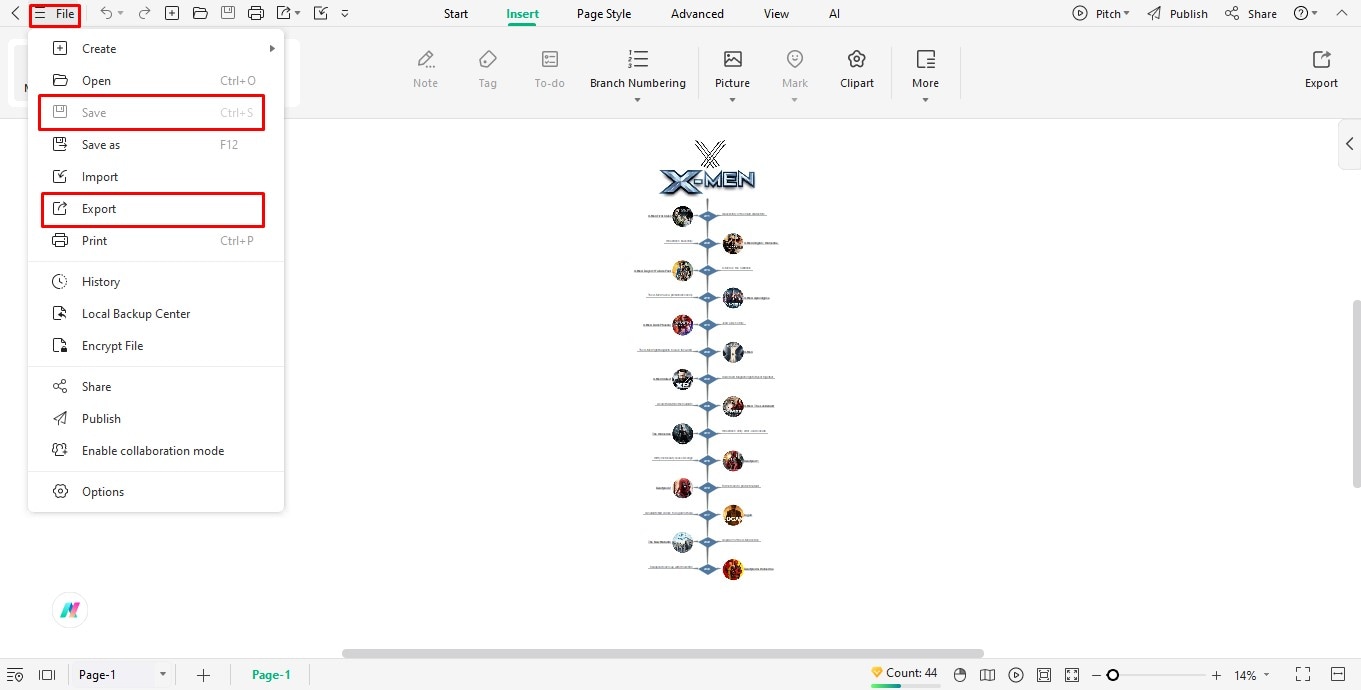Switch to the View tab
This screenshot has height=690, width=1361.
776,14
